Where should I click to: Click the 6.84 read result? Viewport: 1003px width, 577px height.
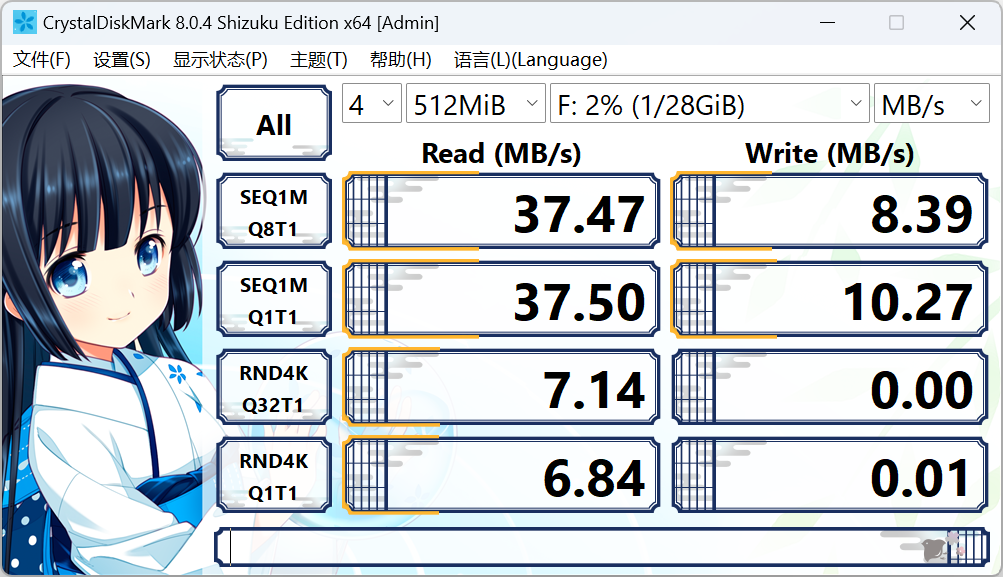click(x=502, y=476)
